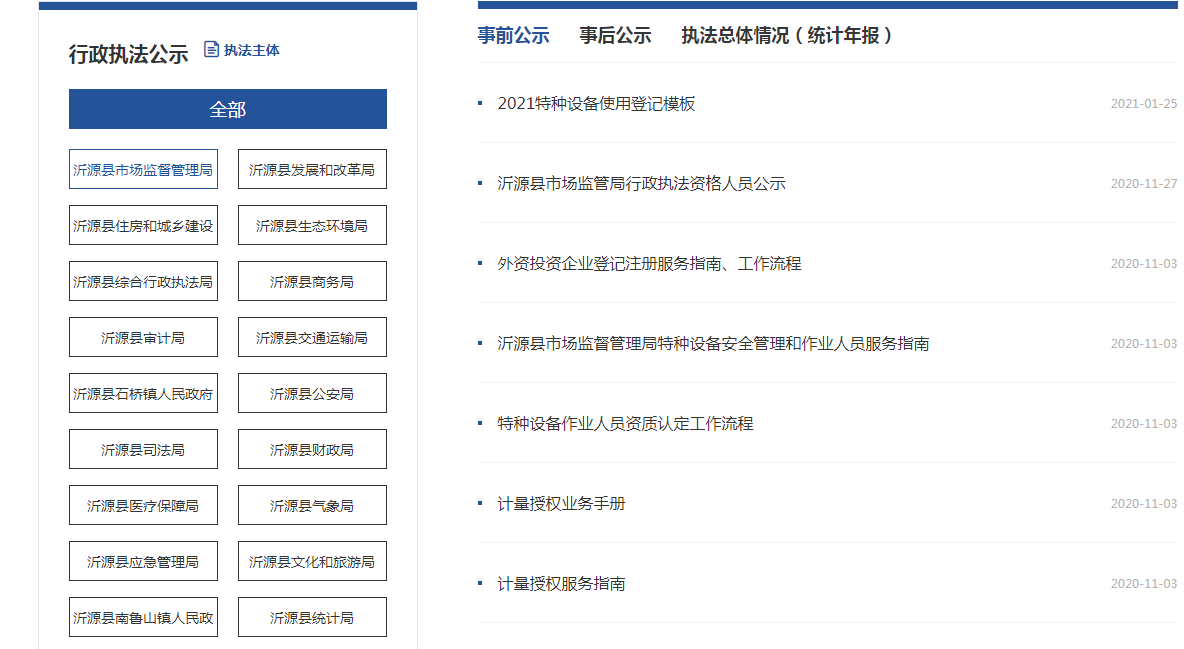Choose 沂源县交通运输局 department
Viewport: 1184px width, 649px height.
click(312, 338)
